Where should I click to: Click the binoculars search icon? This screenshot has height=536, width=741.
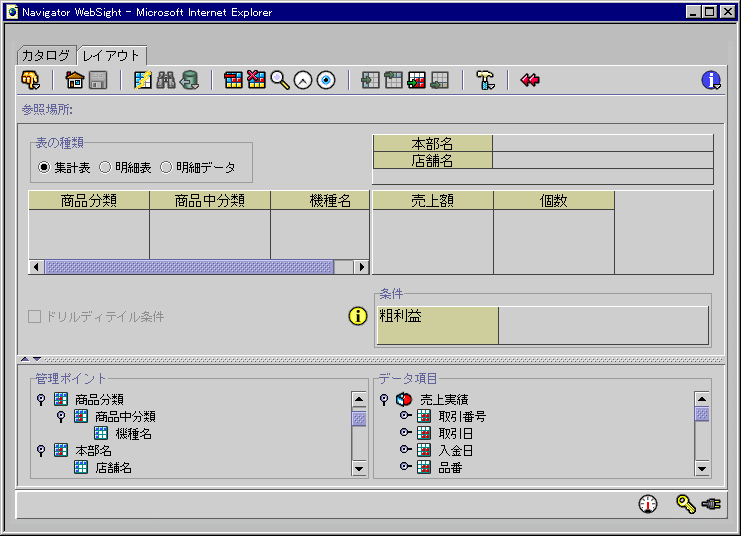pyautogui.click(x=165, y=80)
